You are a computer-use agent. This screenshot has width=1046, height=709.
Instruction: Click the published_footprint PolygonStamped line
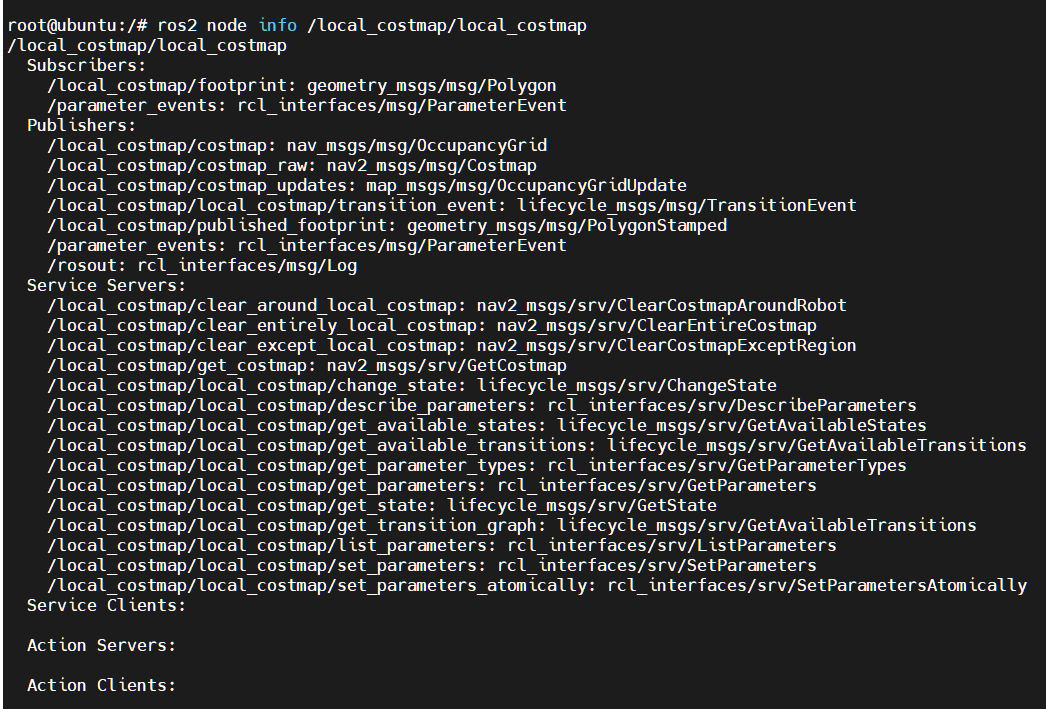(x=387, y=225)
